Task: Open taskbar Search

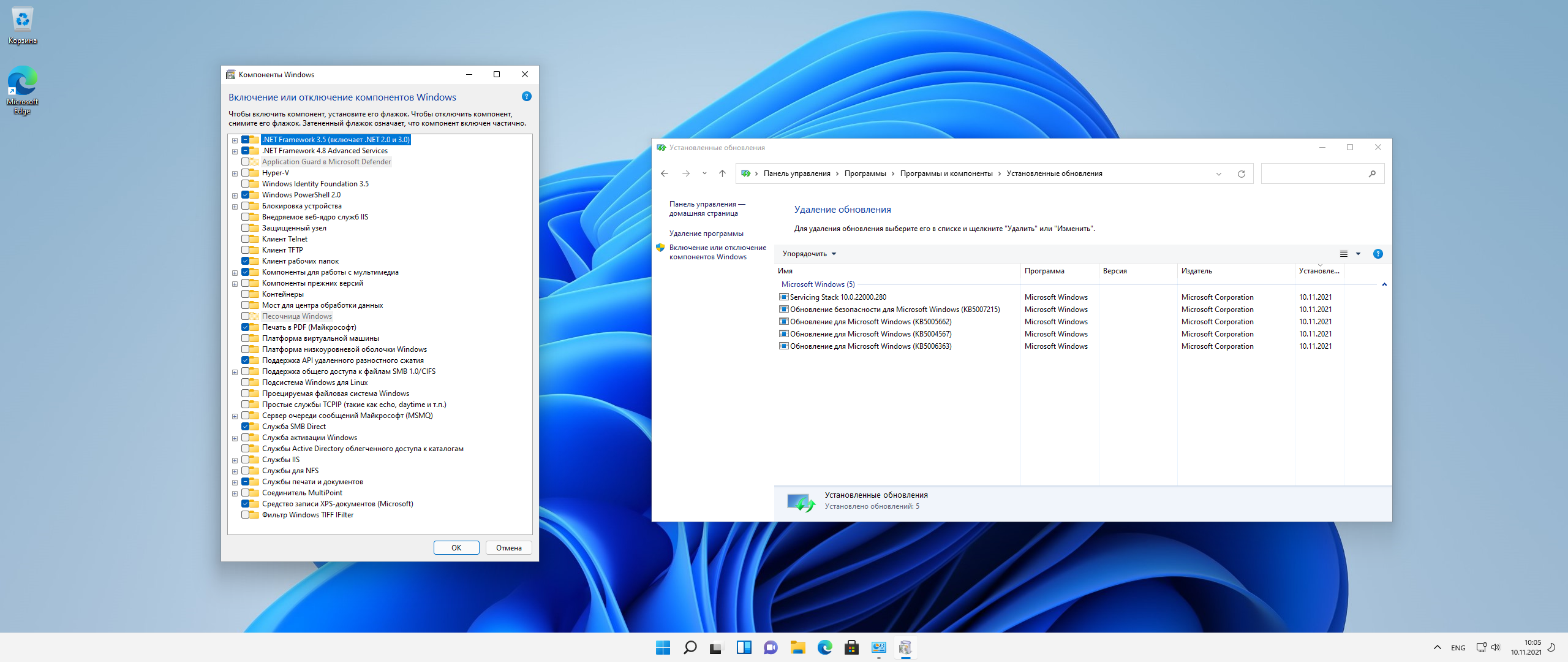Action: point(690,647)
